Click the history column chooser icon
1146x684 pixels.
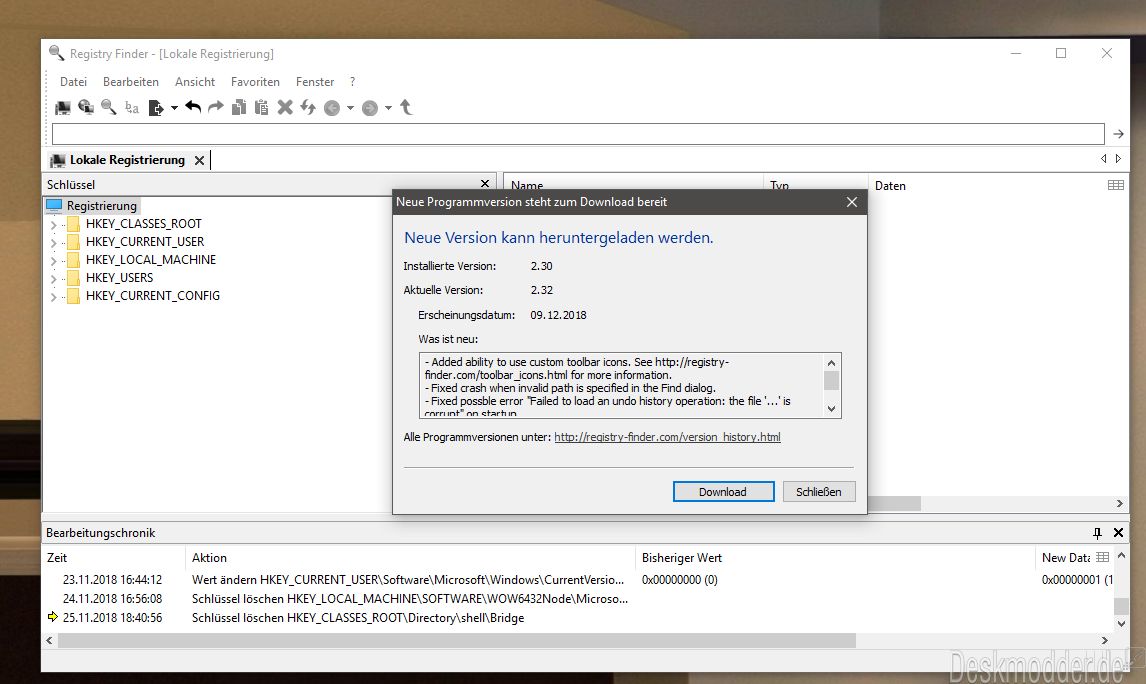(x=1103, y=557)
